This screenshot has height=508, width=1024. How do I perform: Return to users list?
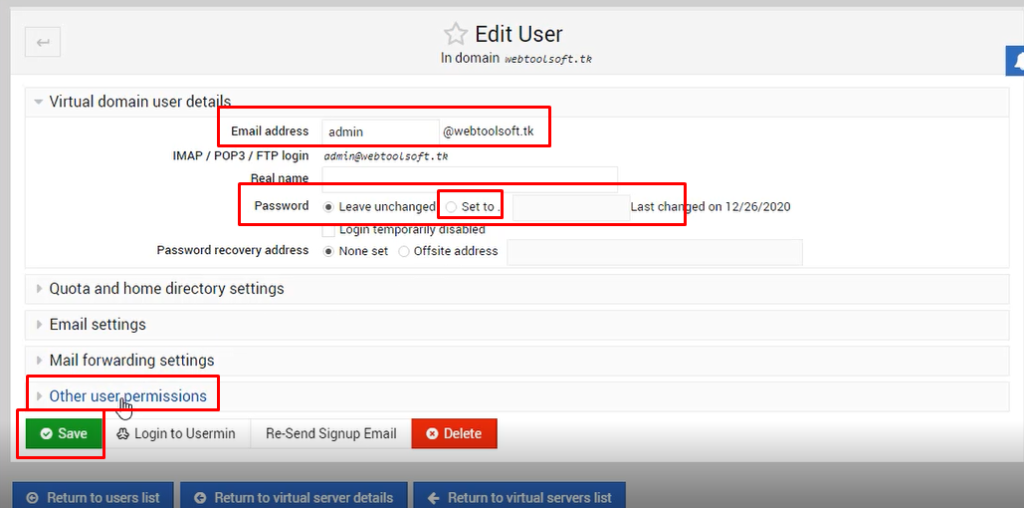(93, 497)
